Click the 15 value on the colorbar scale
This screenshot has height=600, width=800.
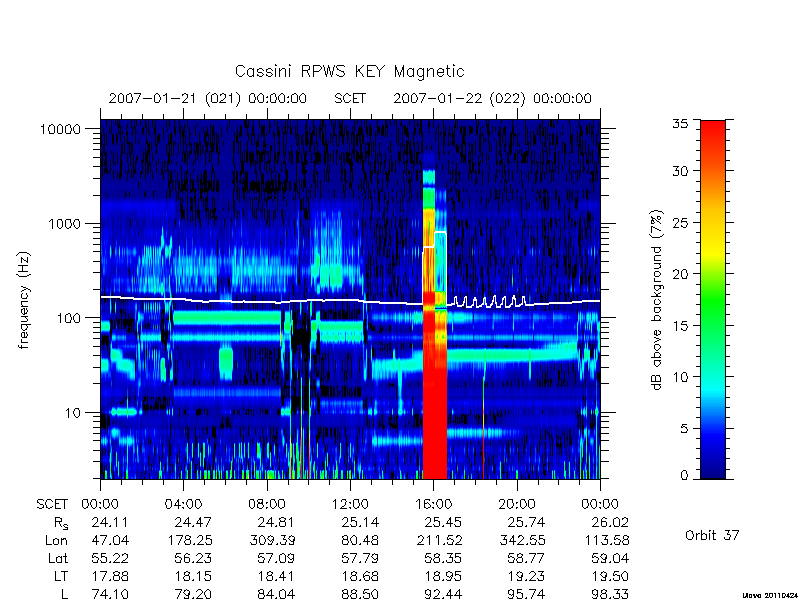(680, 326)
